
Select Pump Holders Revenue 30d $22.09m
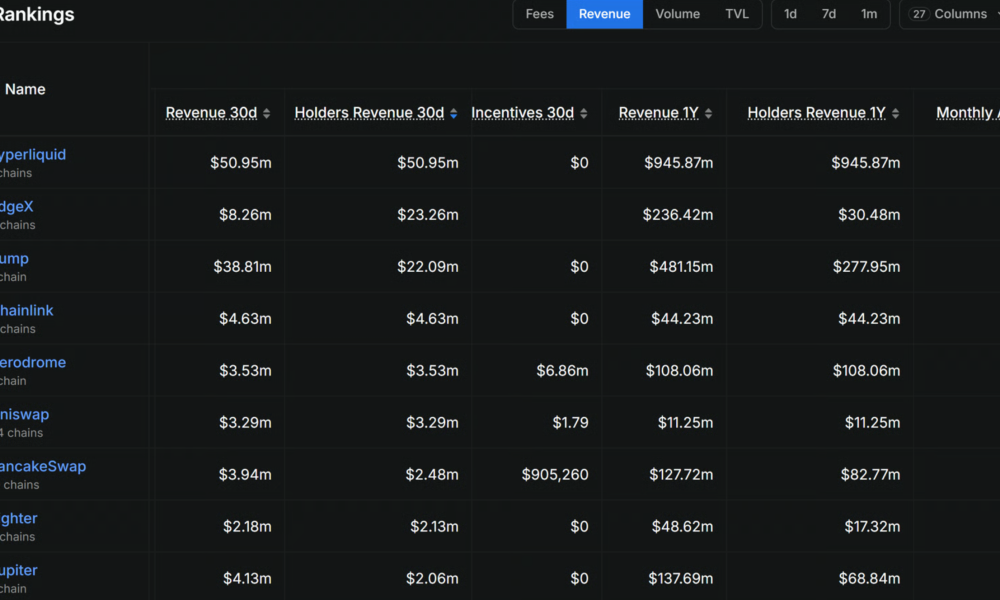coord(427,267)
